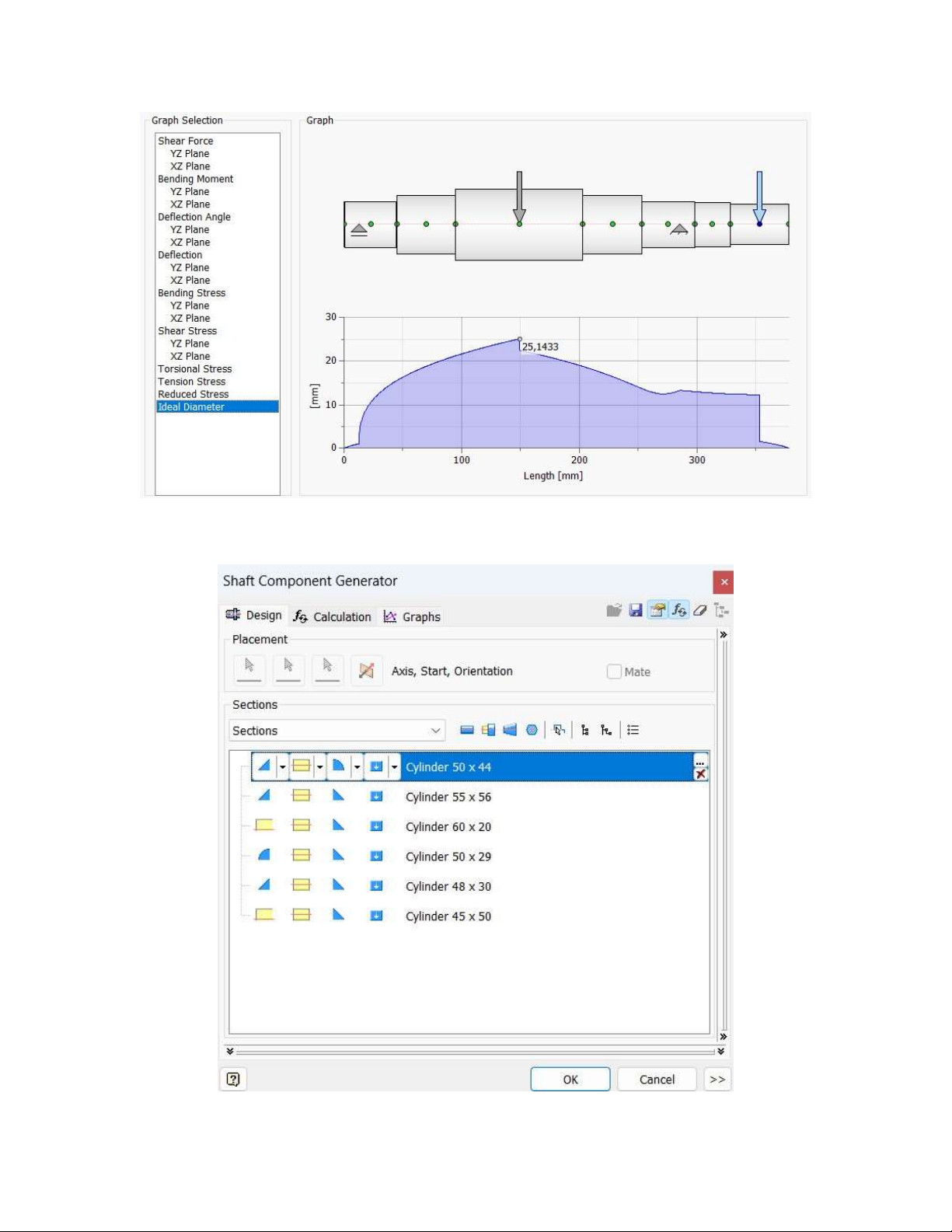Screen dimensions: 952x1232
Task: Click the Insert Cylinder section icon
Action: click(466, 730)
